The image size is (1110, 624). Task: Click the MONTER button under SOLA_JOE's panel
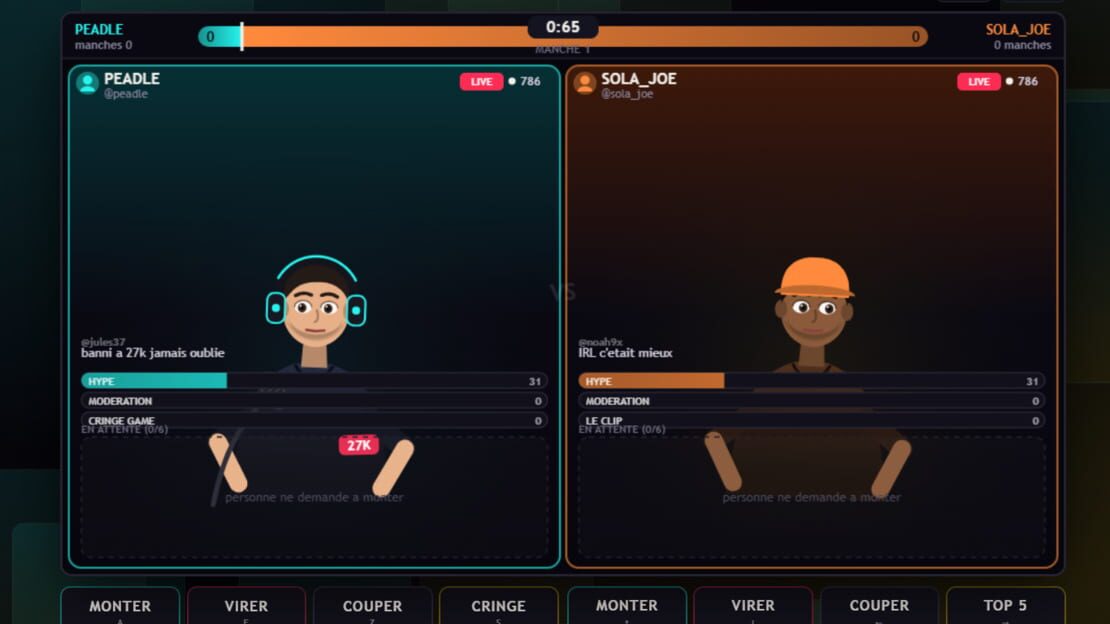[626, 606]
